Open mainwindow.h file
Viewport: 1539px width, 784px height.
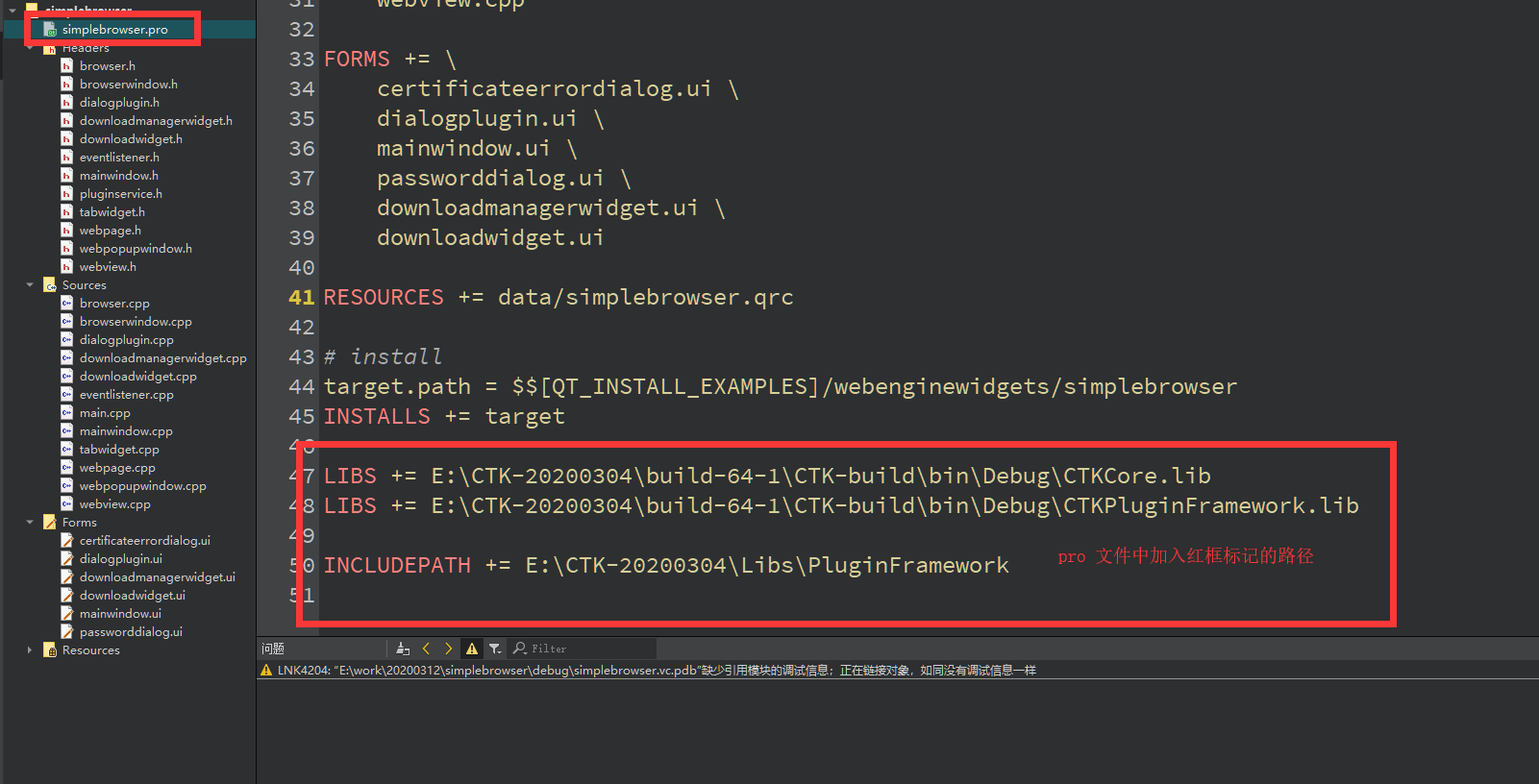pos(118,176)
